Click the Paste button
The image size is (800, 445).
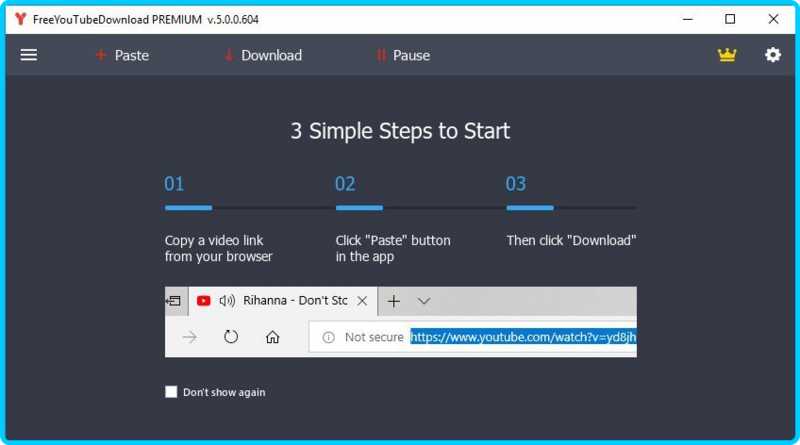[x=122, y=55]
